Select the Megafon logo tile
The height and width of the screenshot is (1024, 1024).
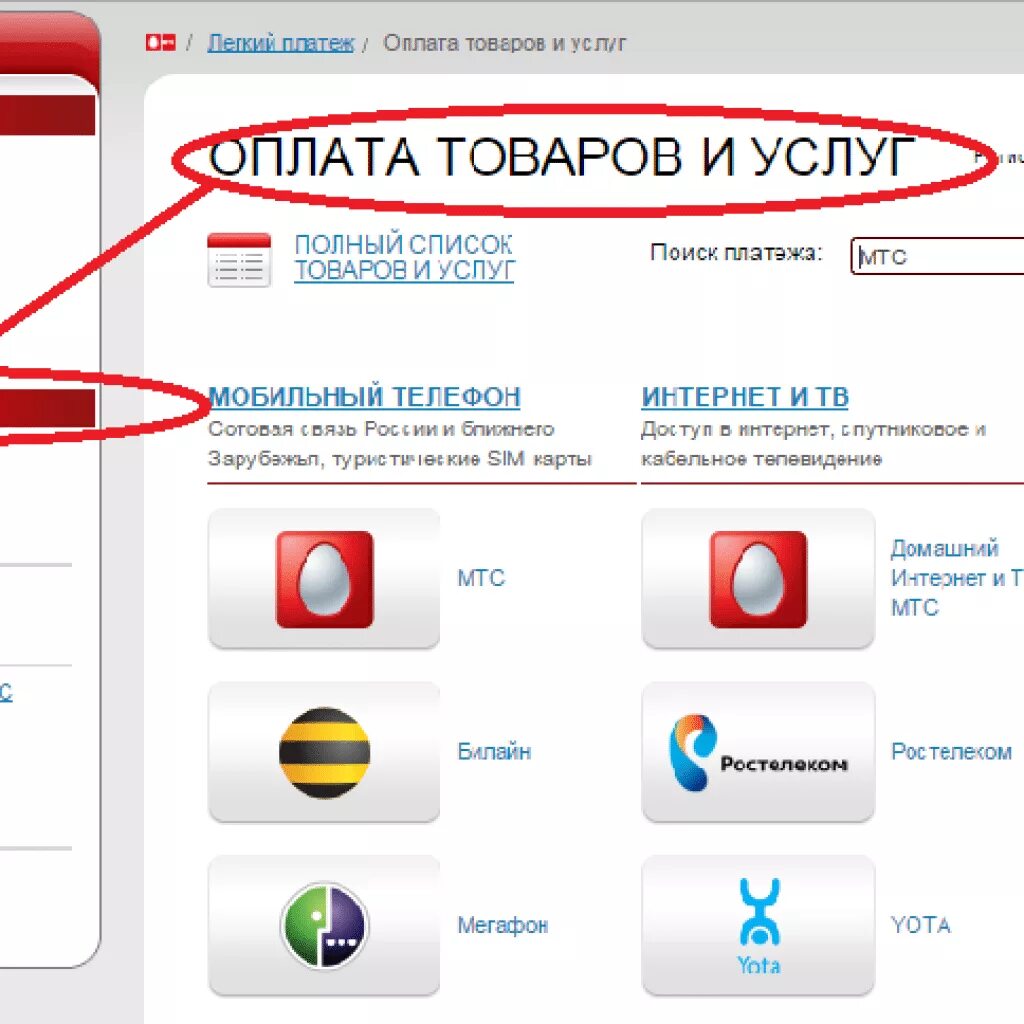pyautogui.click(x=324, y=925)
